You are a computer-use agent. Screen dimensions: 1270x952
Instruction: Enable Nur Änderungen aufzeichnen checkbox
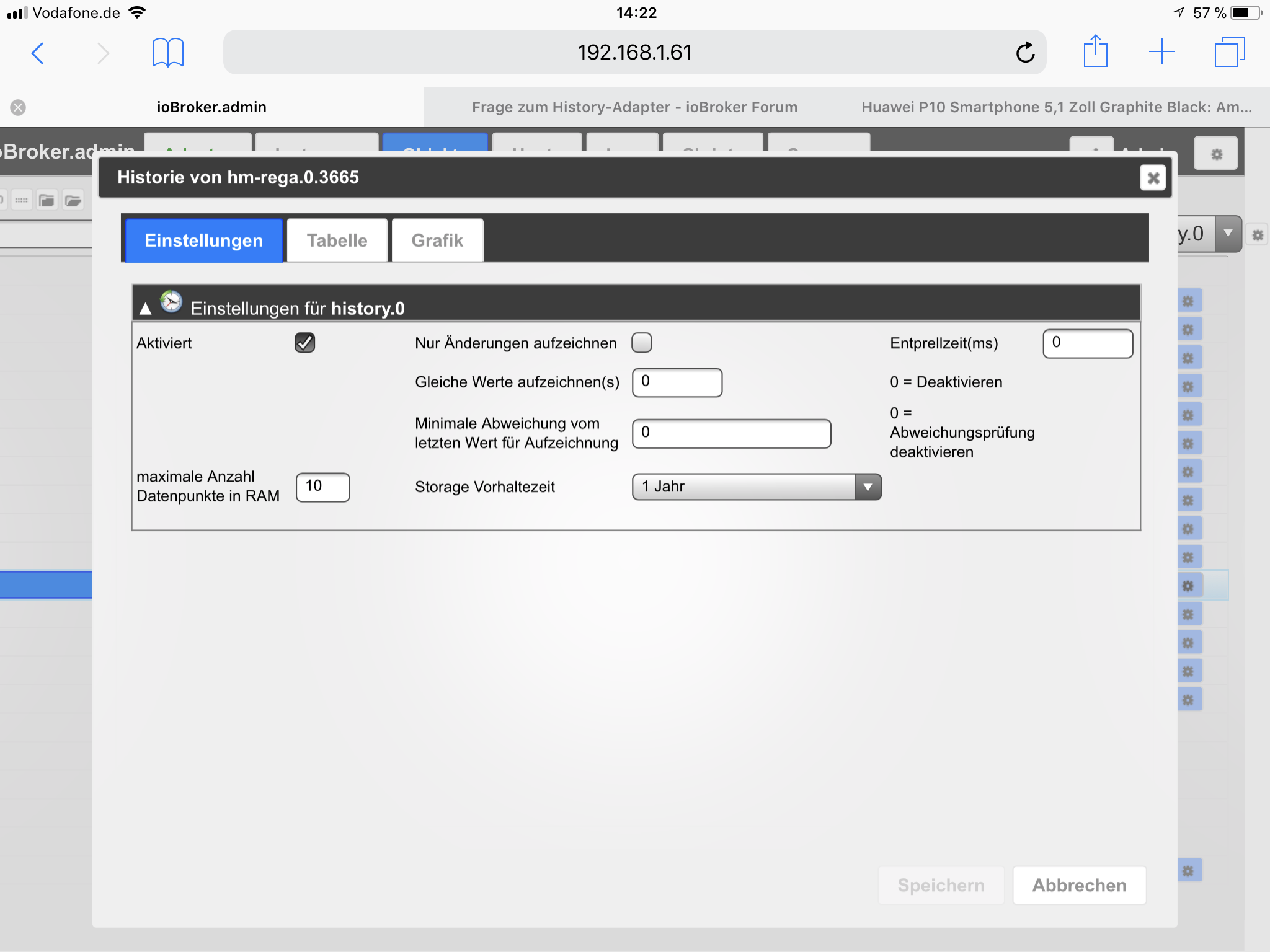pos(641,343)
